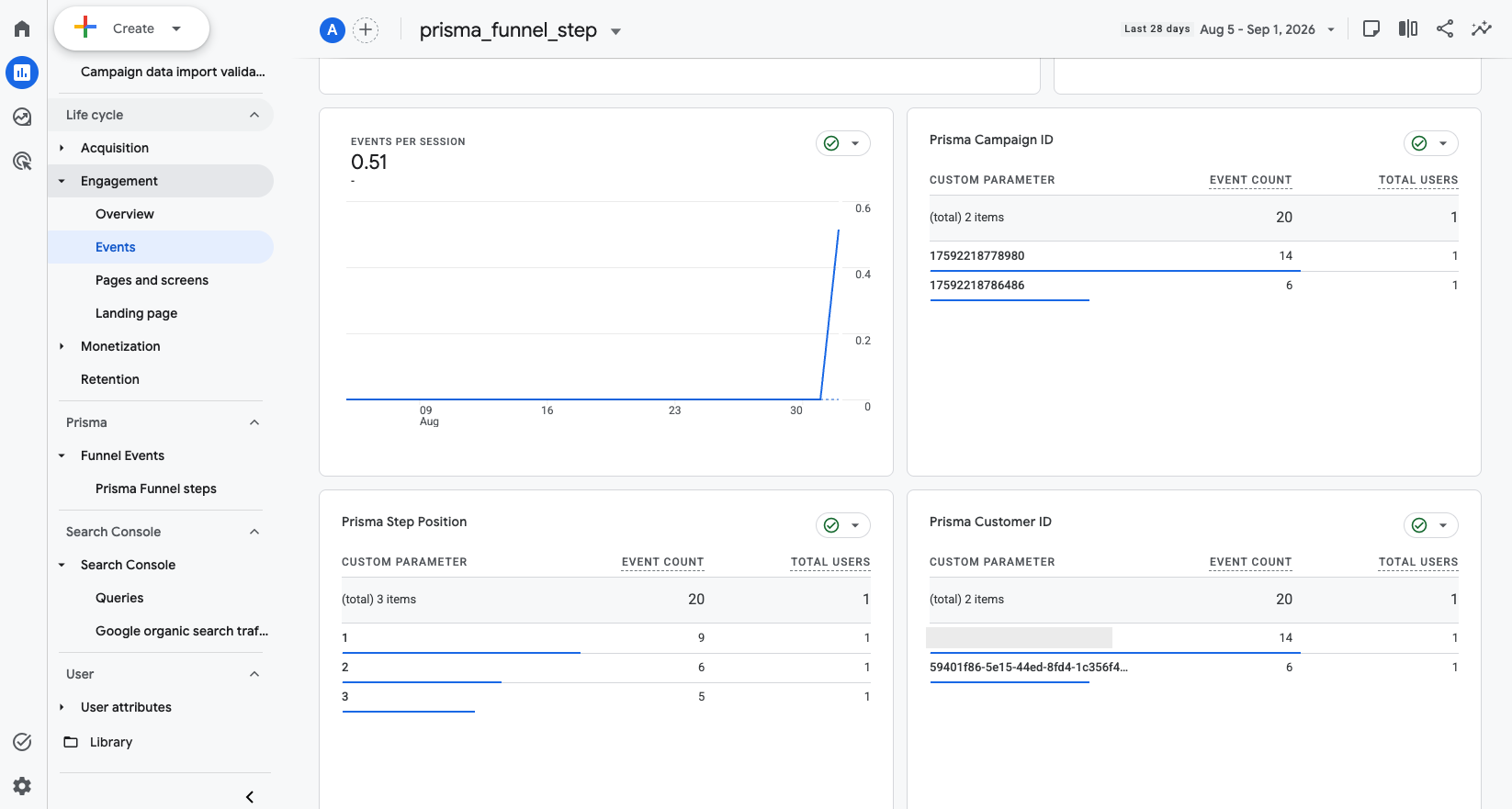Screen dimensions: 1512x809
Task: Collapse the Life cycle section
Action: click(254, 115)
